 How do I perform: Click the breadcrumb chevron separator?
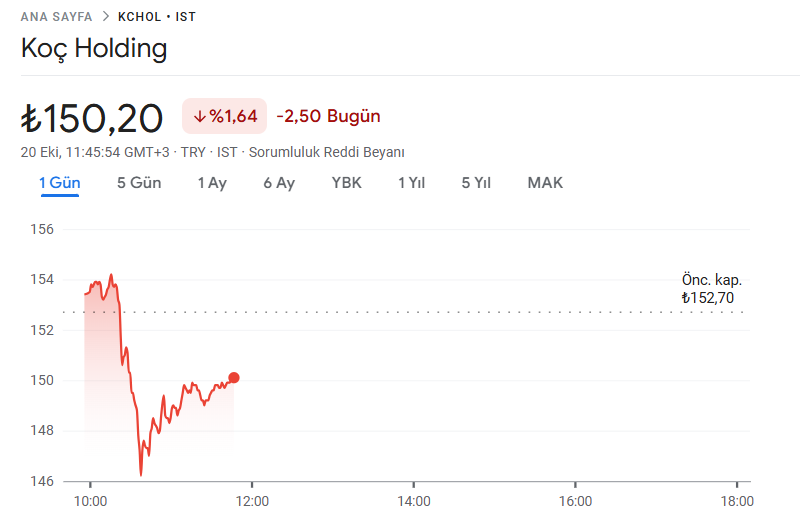point(105,17)
